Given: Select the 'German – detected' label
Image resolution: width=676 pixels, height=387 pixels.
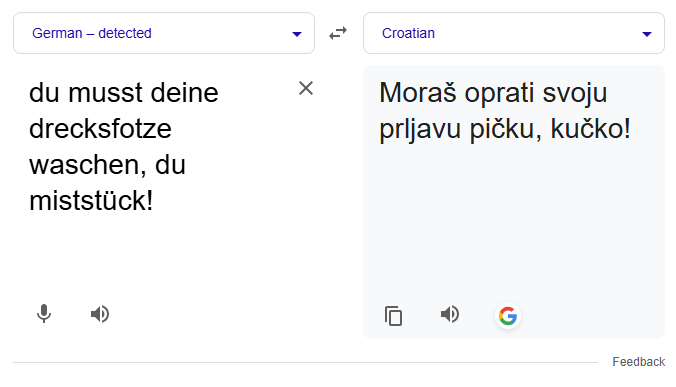Looking at the screenshot, I should tap(92, 33).
